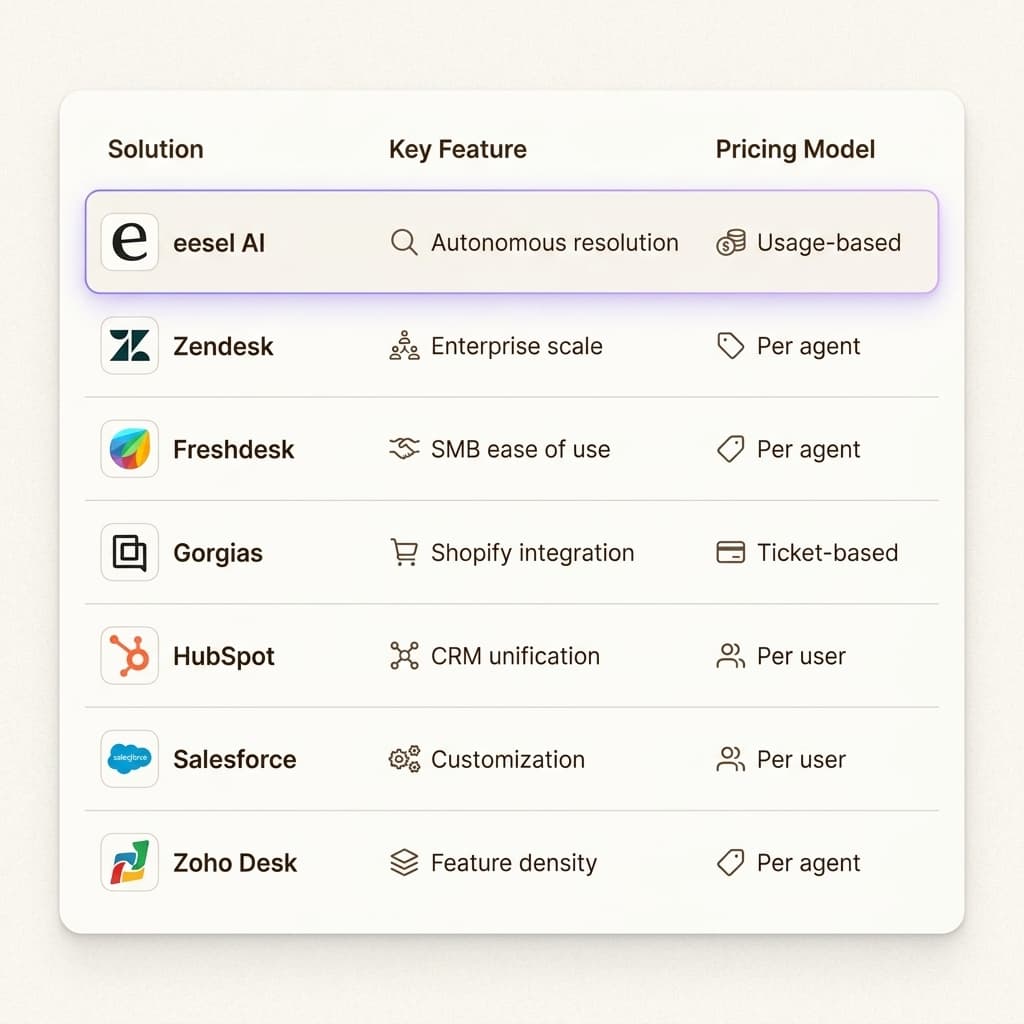
Task: Click the SMB ease of use text
Action: coord(520,449)
